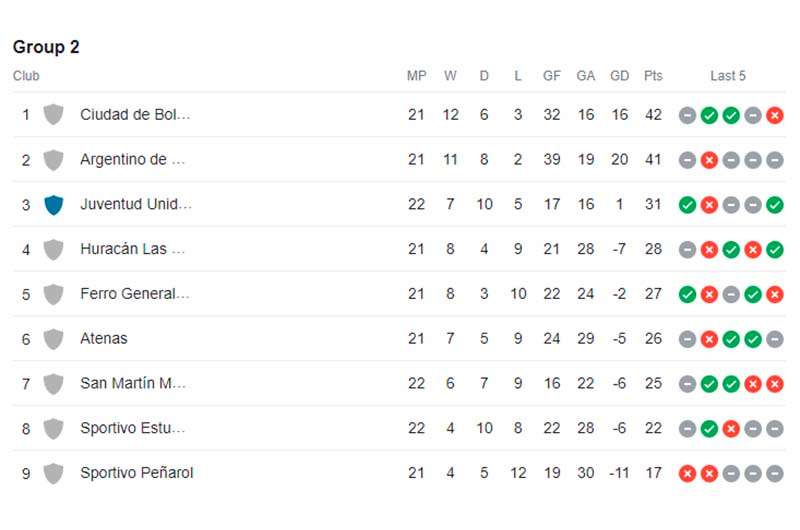Click Juventud Unid...'s latest green win icon

[774, 205]
